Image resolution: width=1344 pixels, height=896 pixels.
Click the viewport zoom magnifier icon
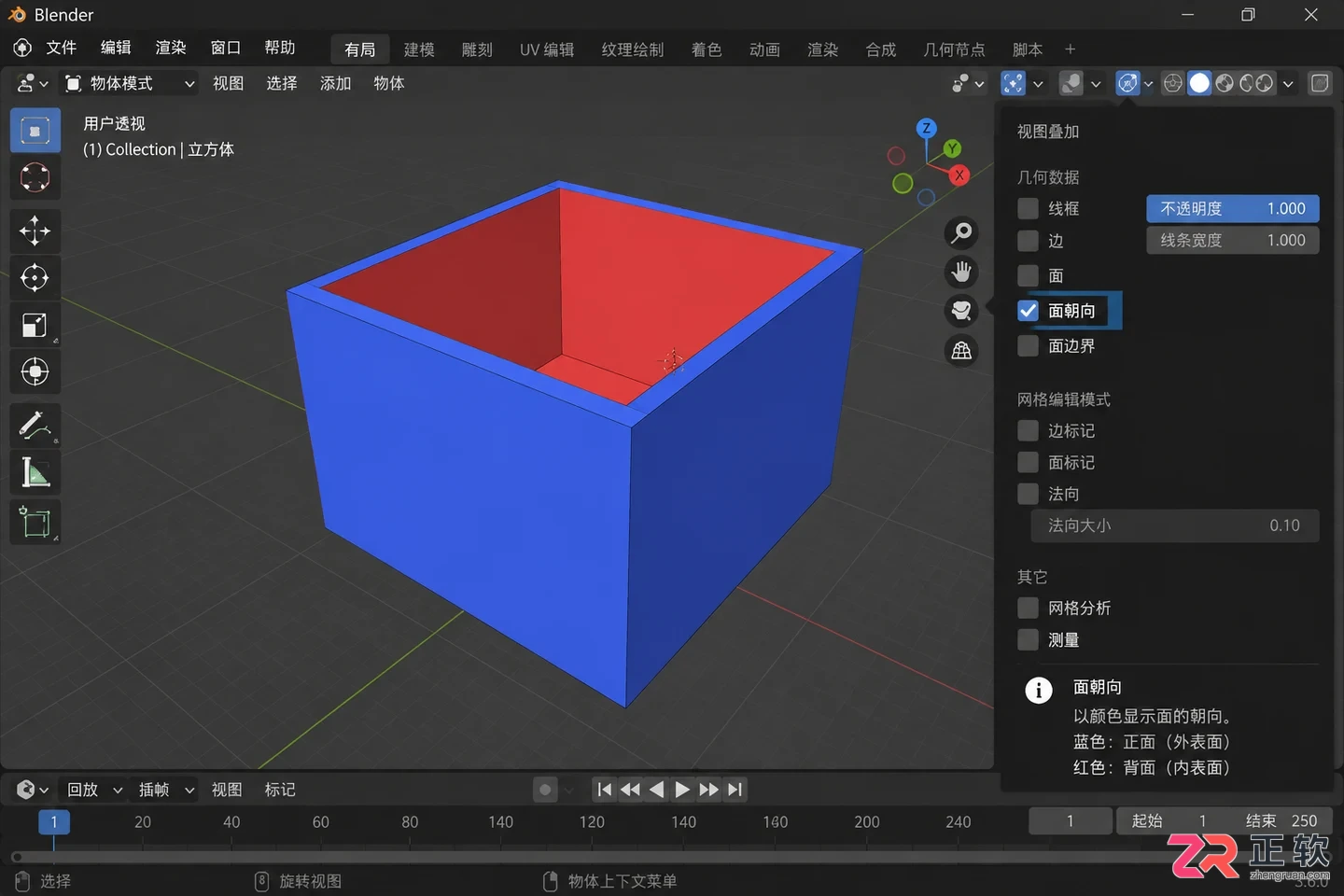tap(961, 232)
